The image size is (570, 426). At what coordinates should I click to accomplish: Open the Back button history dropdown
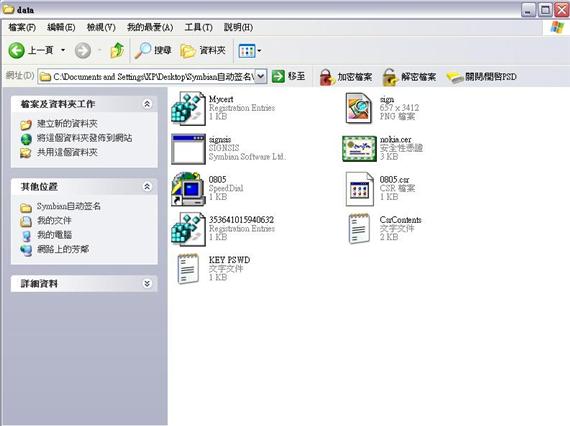[63, 50]
